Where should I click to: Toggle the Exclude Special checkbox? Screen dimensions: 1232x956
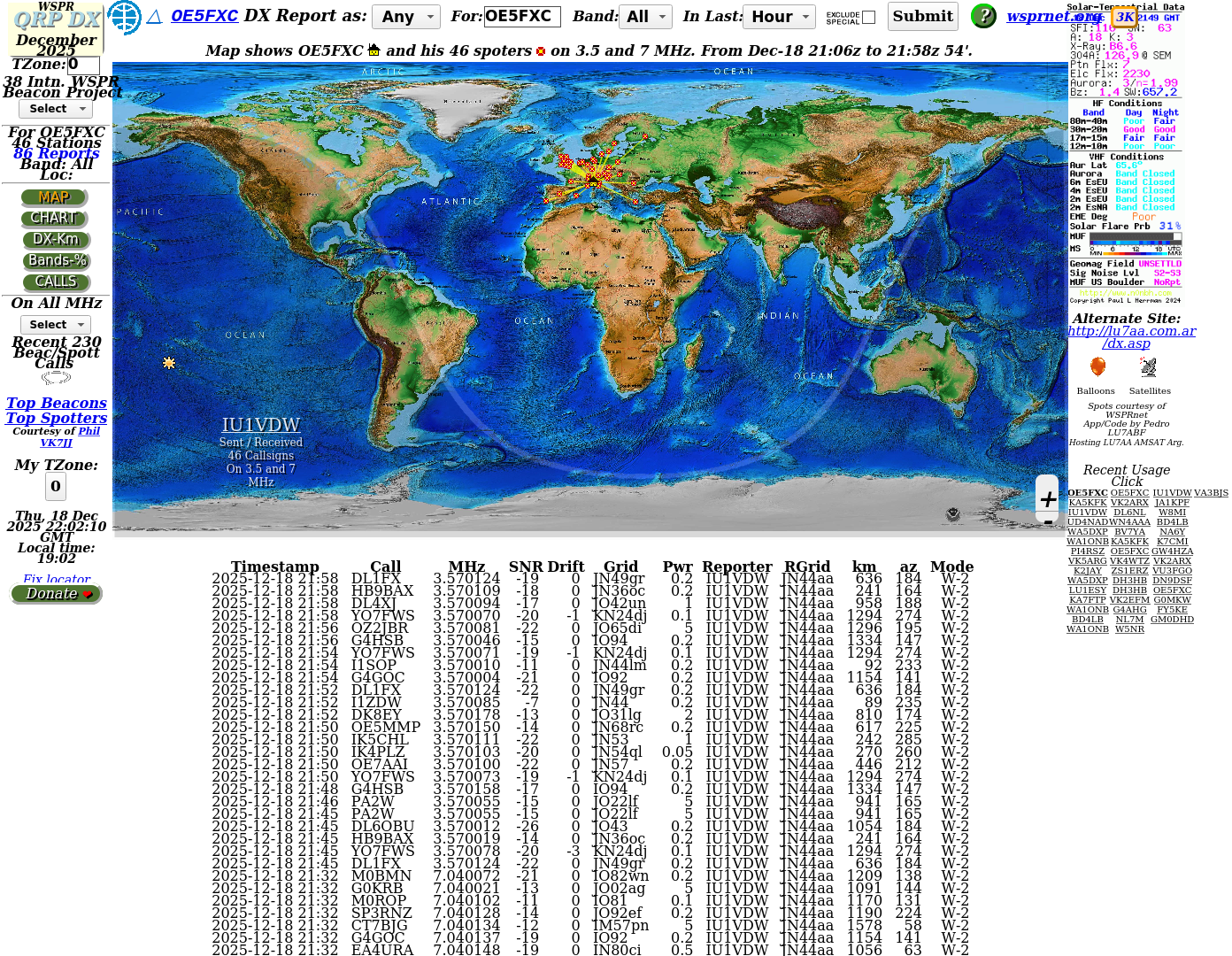click(868, 18)
